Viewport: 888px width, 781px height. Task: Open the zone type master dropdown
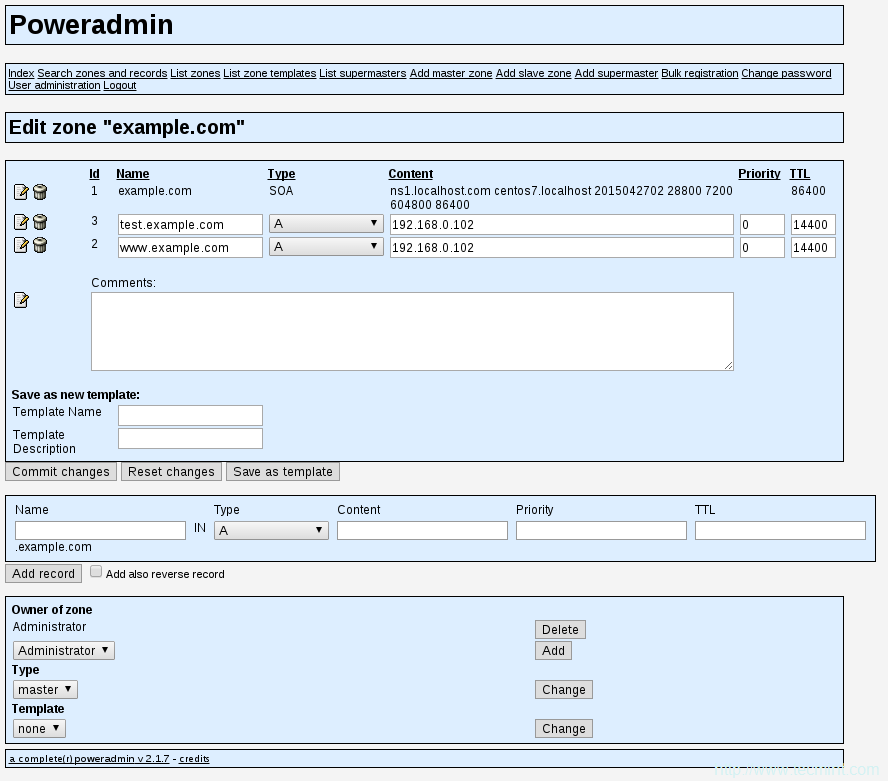(x=44, y=689)
